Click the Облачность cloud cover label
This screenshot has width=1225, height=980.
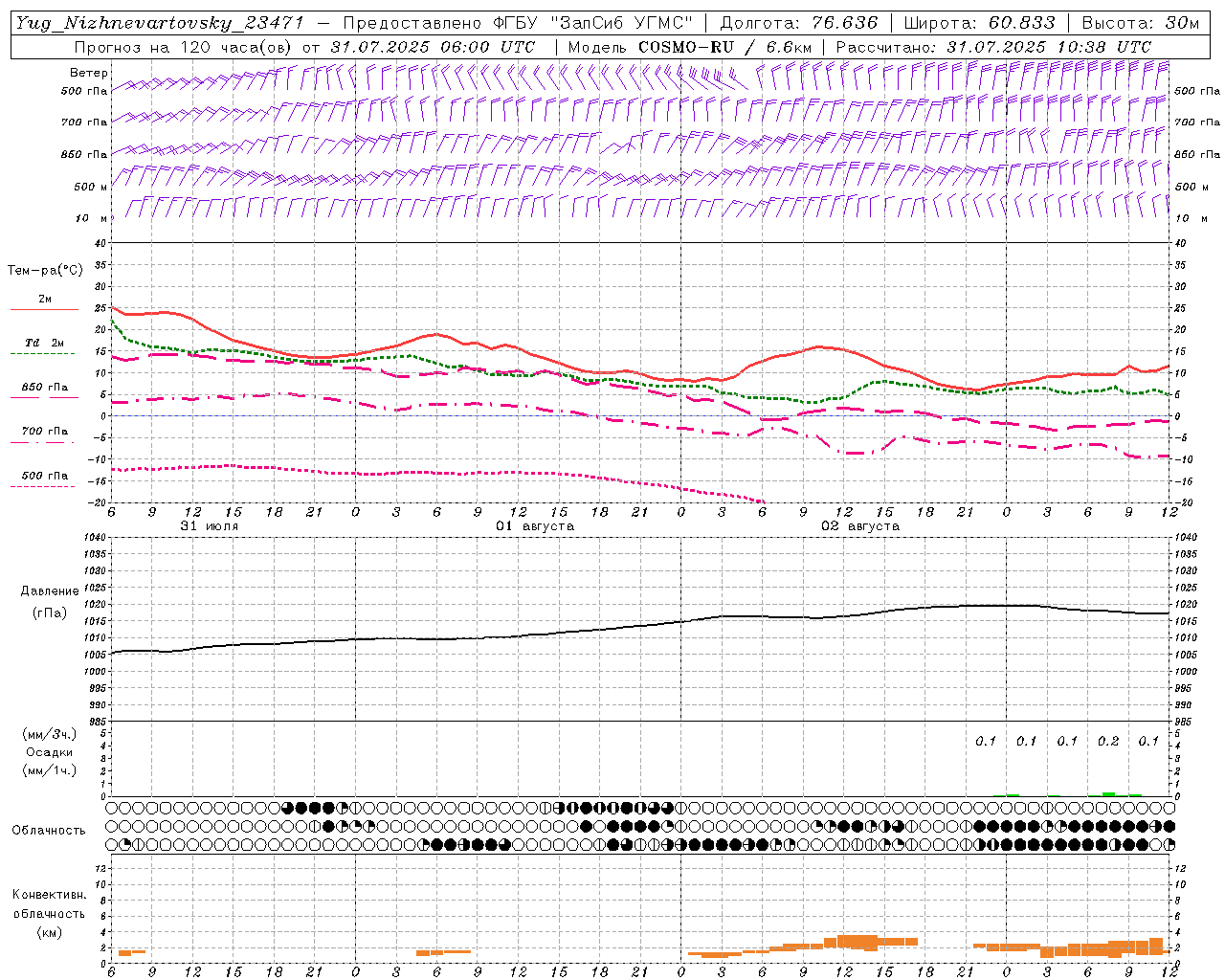pos(49,830)
